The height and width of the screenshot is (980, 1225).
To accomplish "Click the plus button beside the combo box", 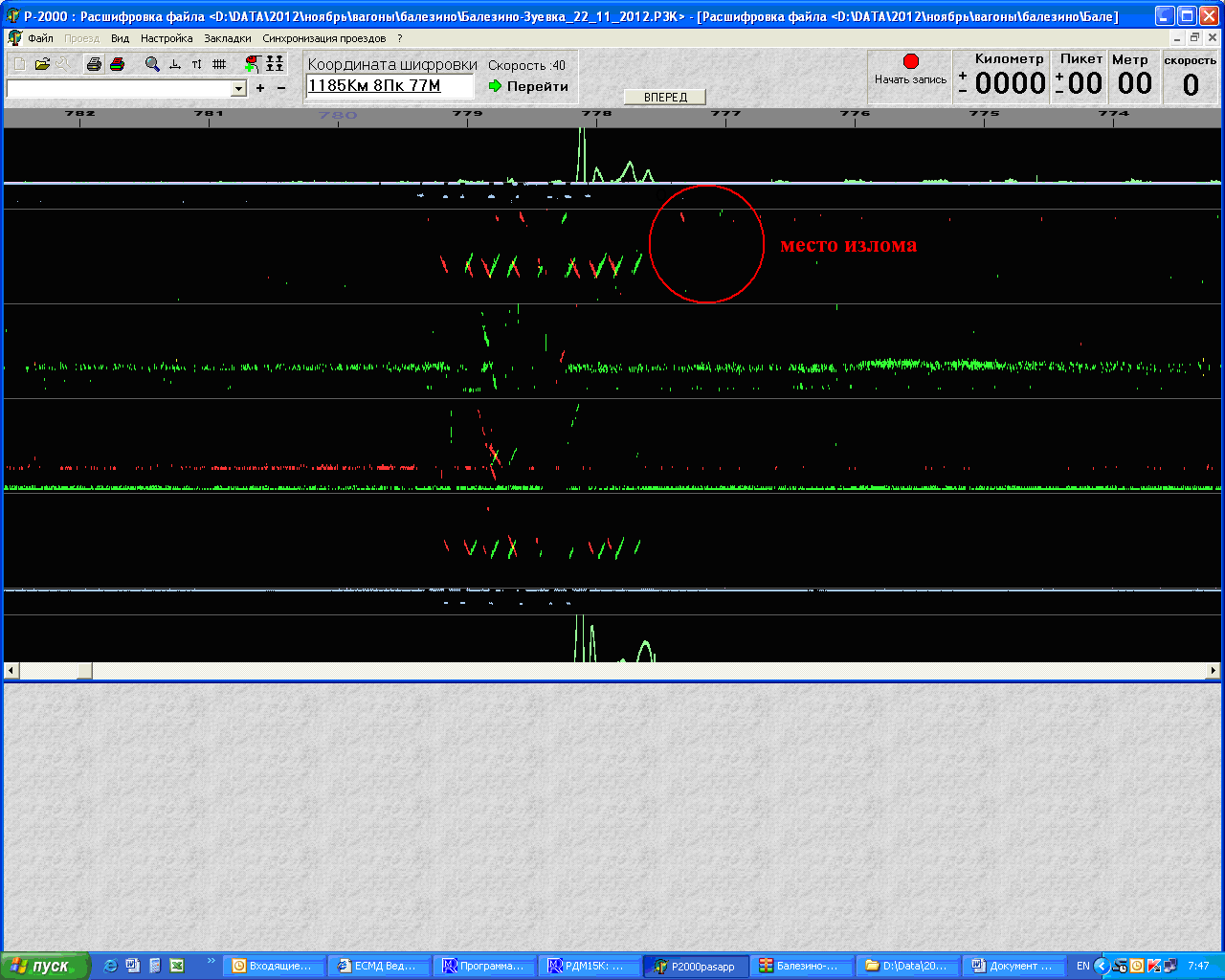I will point(260,88).
